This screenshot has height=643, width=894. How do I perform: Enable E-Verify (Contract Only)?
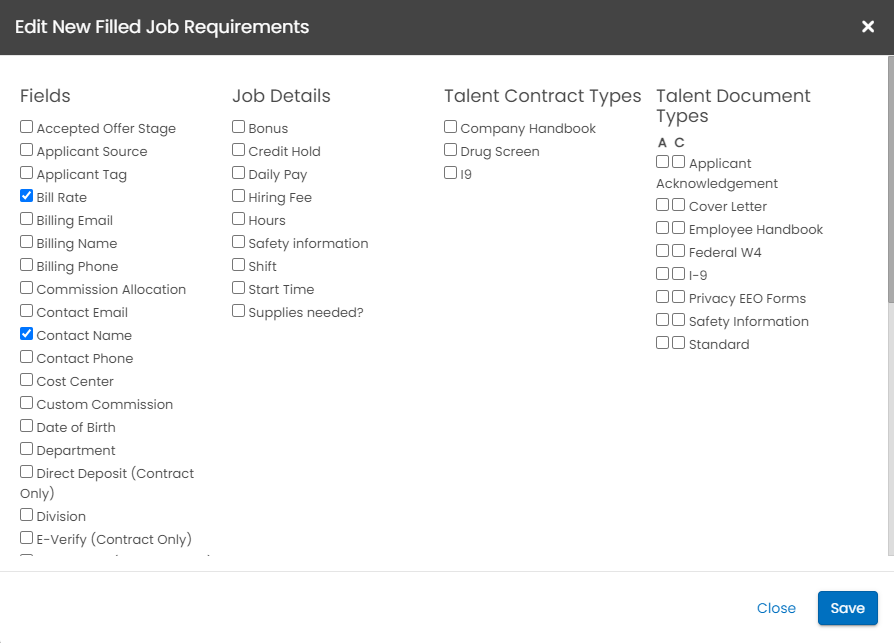(25, 537)
